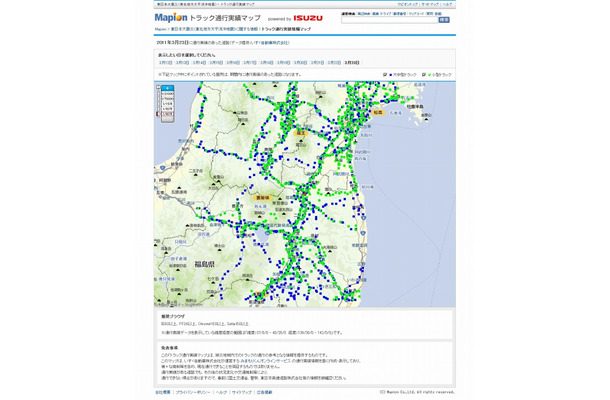Click the 福島県 prefecture label on map
The width and height of the screenshot is (610, 400).
point(205,265)
